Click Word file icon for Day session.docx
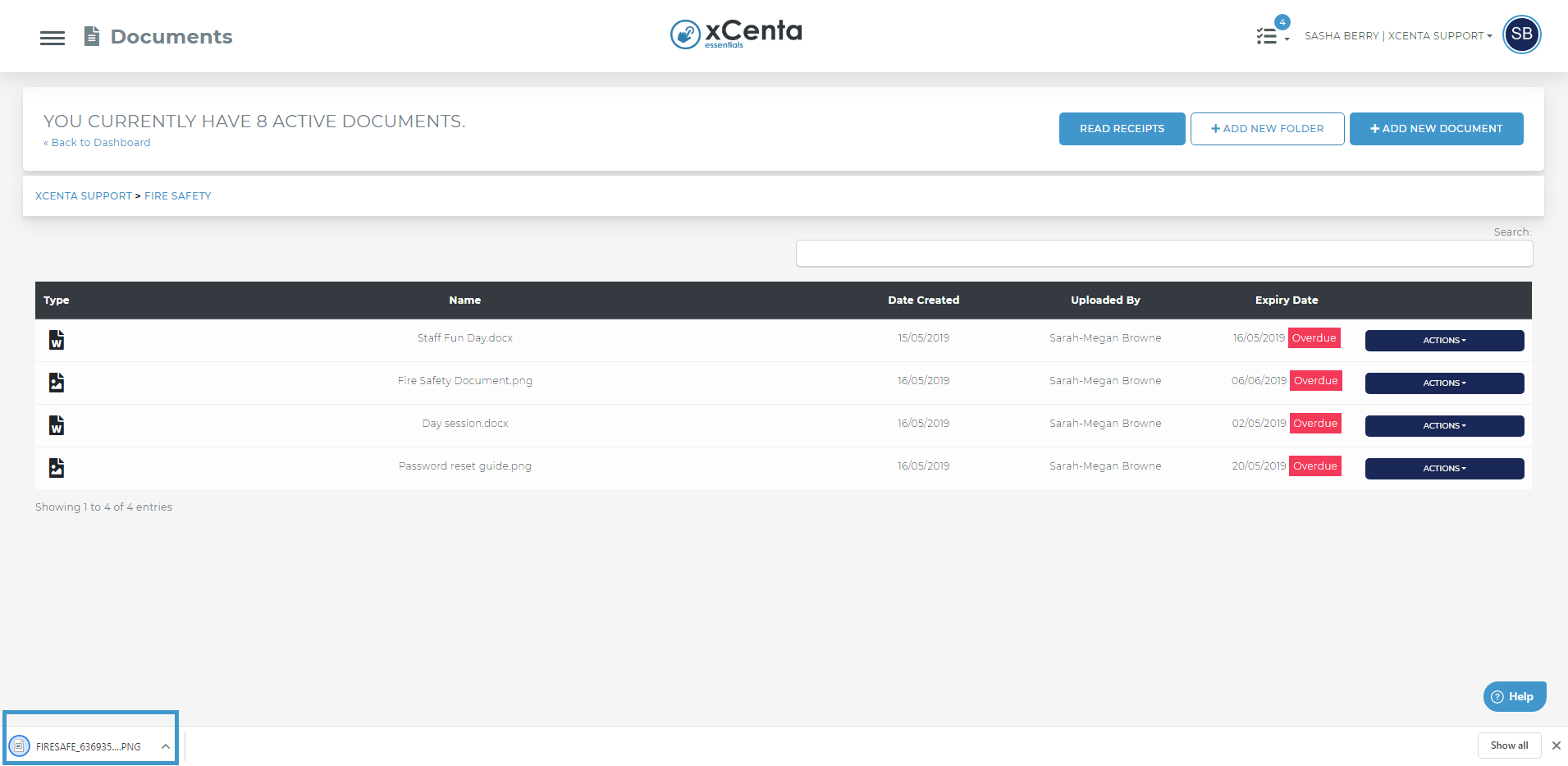Image resolution: width=1568 pixels, height=766 pixels. (57, 425)
